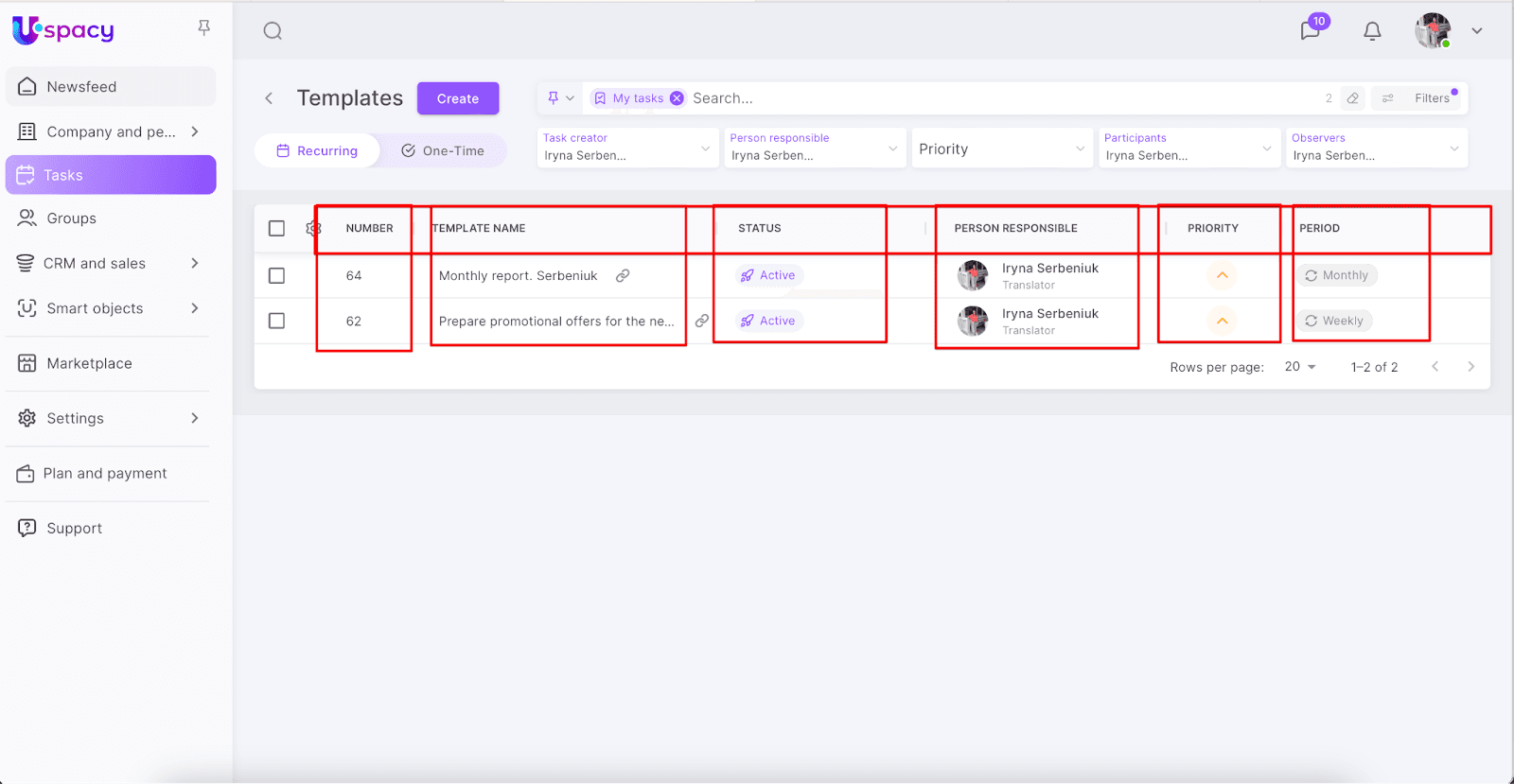
Task: Open the notifications bell
Action: point(1372,31)
